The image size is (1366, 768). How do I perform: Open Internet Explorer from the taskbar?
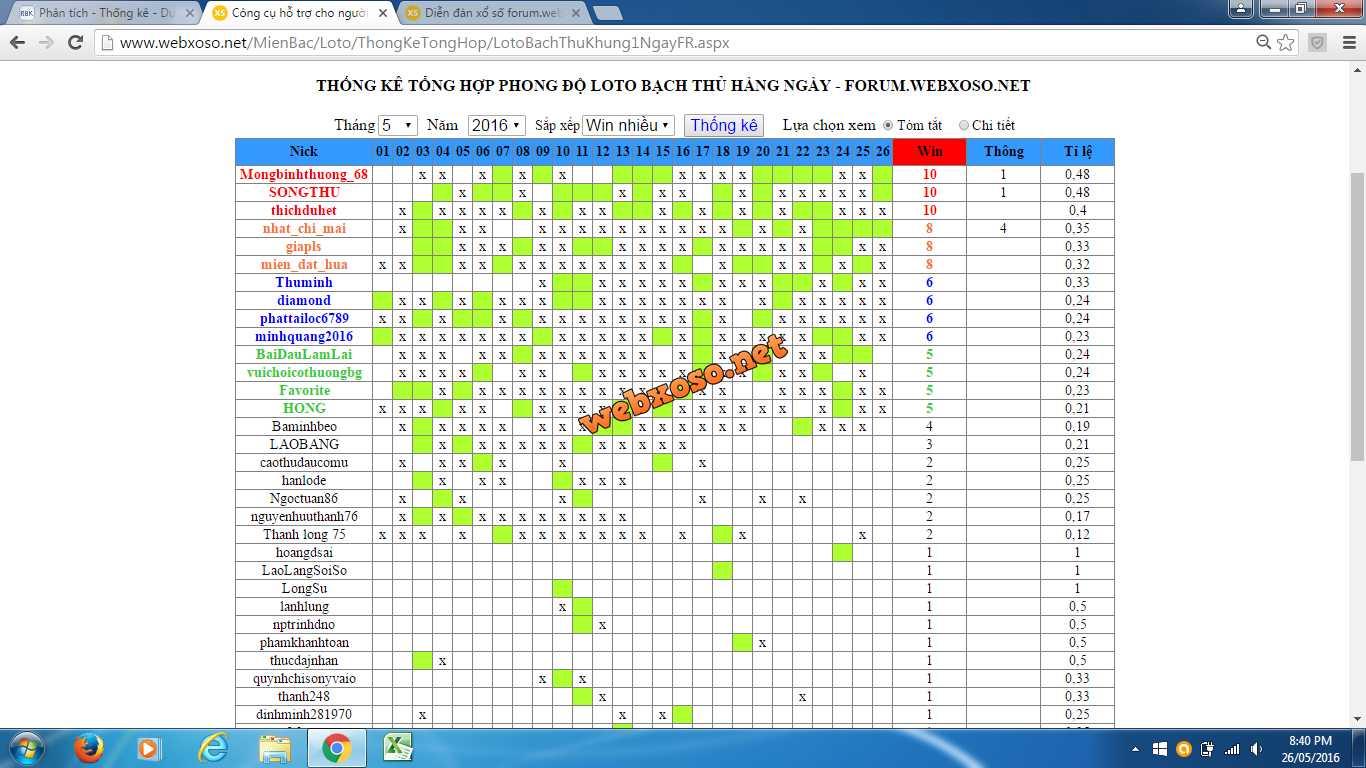[213, 747]
